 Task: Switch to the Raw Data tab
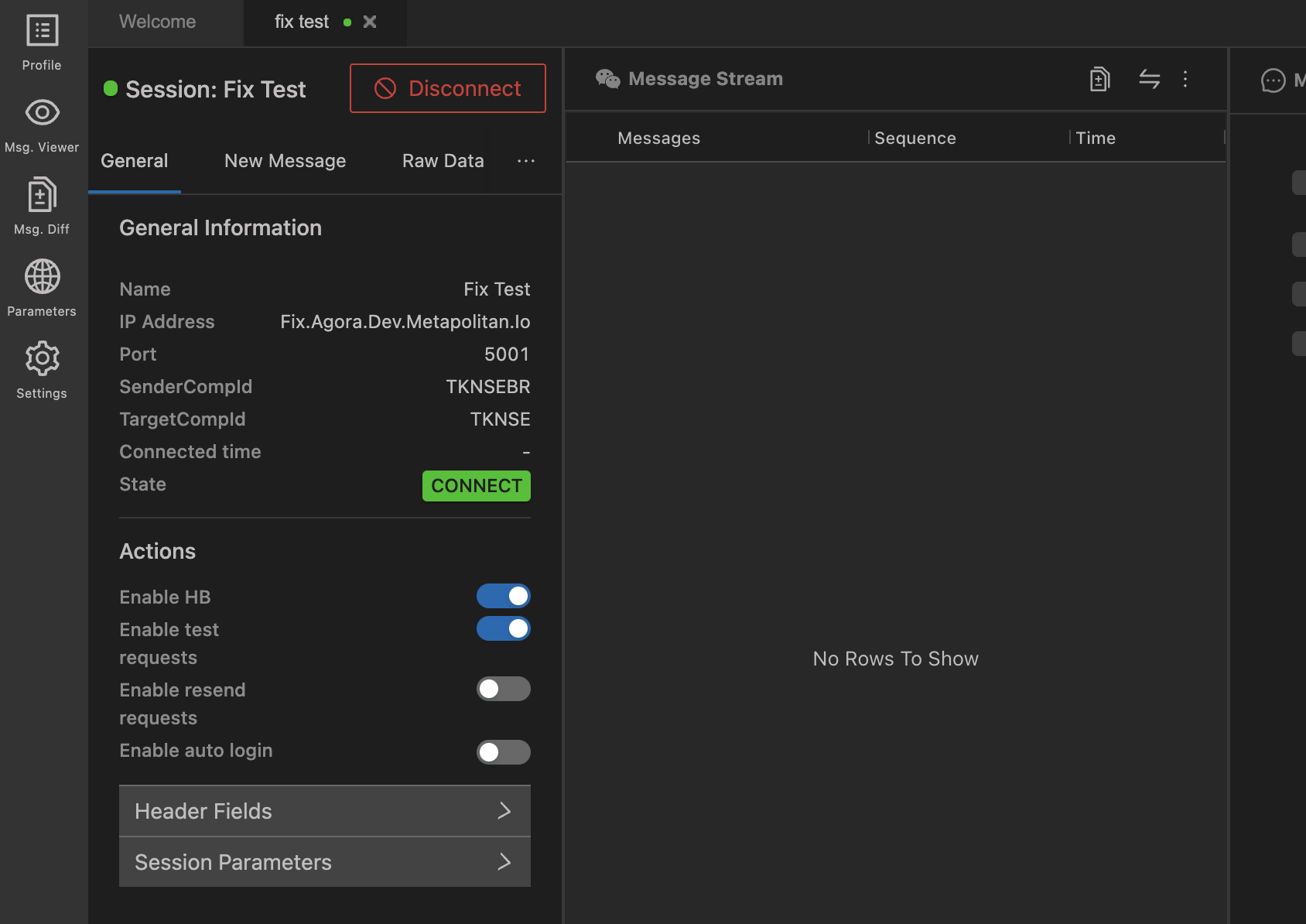coord(443,161)
